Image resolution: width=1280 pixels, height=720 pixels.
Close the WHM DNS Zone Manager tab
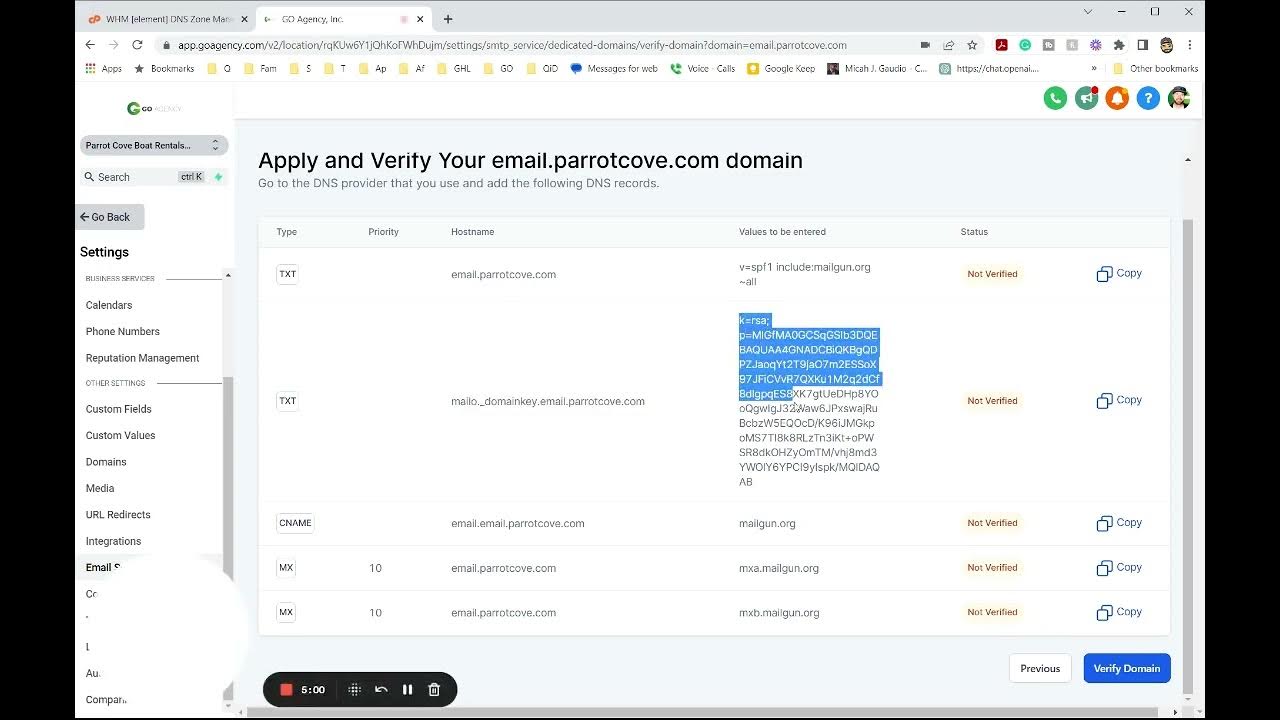244,19
